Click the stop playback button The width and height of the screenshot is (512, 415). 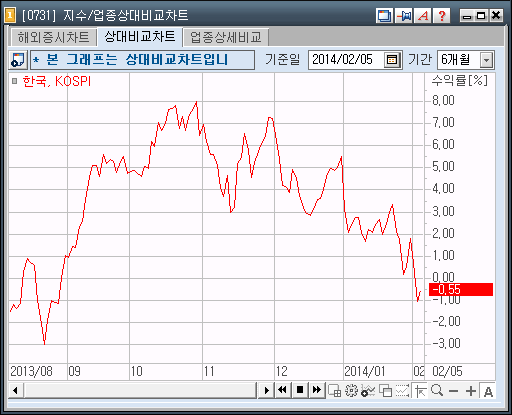coord(300,390)
